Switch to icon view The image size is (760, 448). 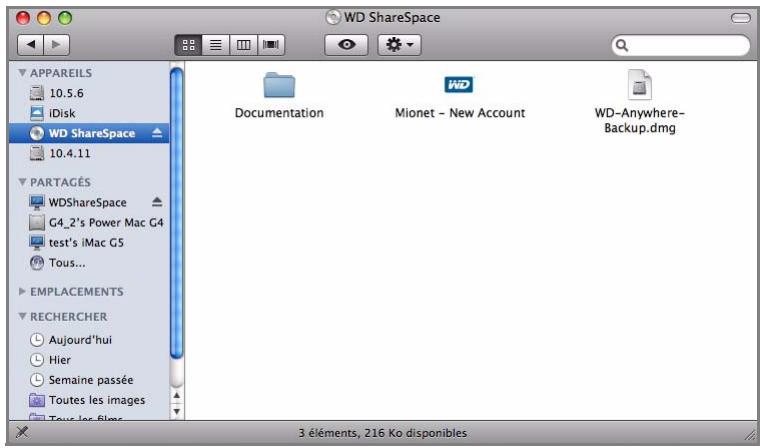point(188,45)
